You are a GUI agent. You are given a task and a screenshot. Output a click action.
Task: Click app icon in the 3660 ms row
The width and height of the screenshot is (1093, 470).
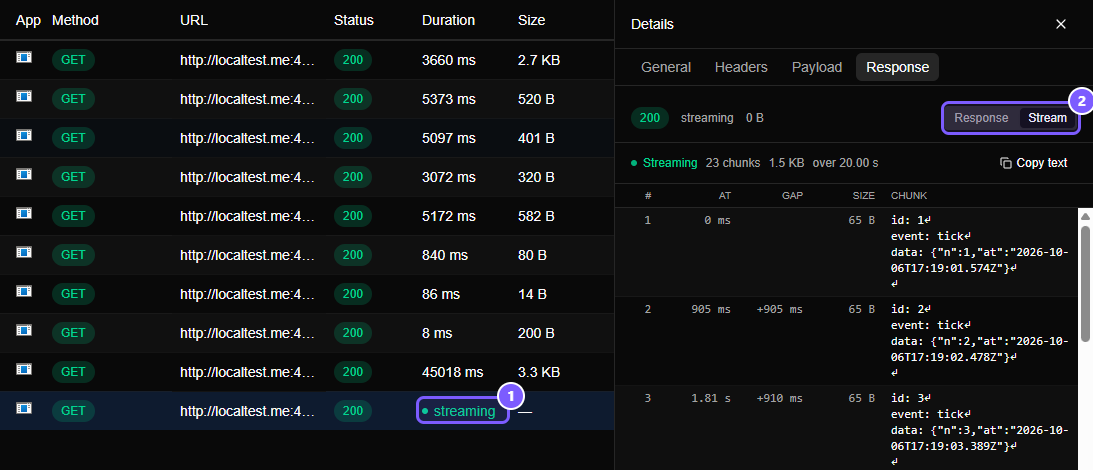(24, 57)
